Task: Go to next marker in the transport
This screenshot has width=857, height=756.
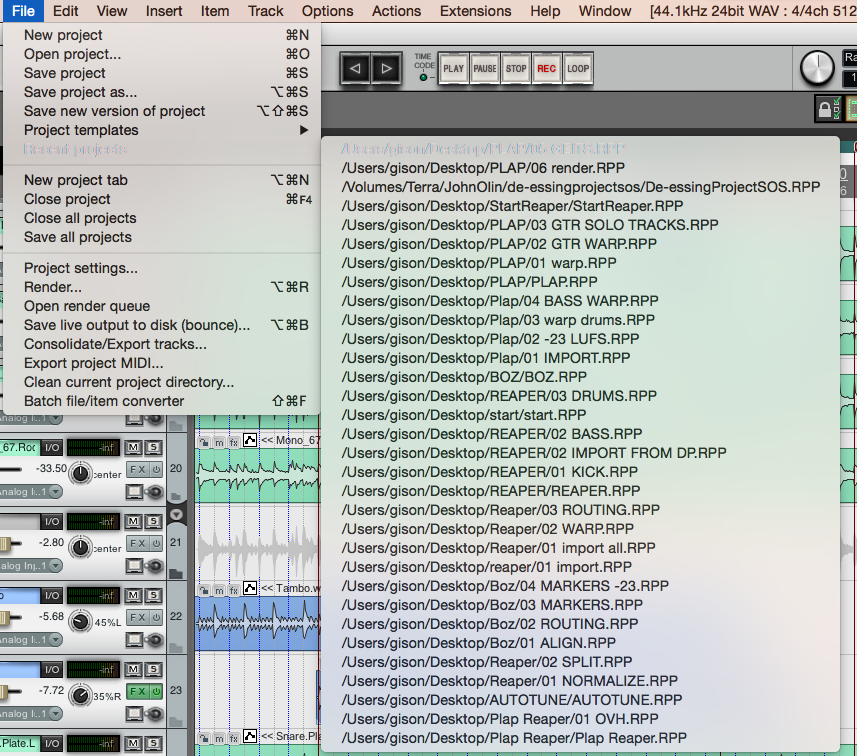Action: [x=386, y=69]
